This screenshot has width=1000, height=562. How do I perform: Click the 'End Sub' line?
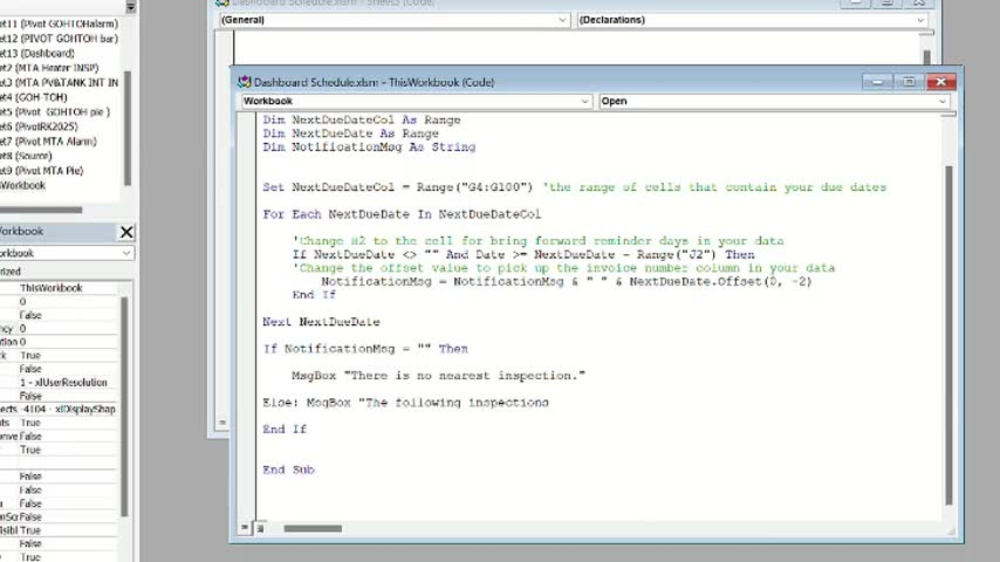[x=289, y=470]
